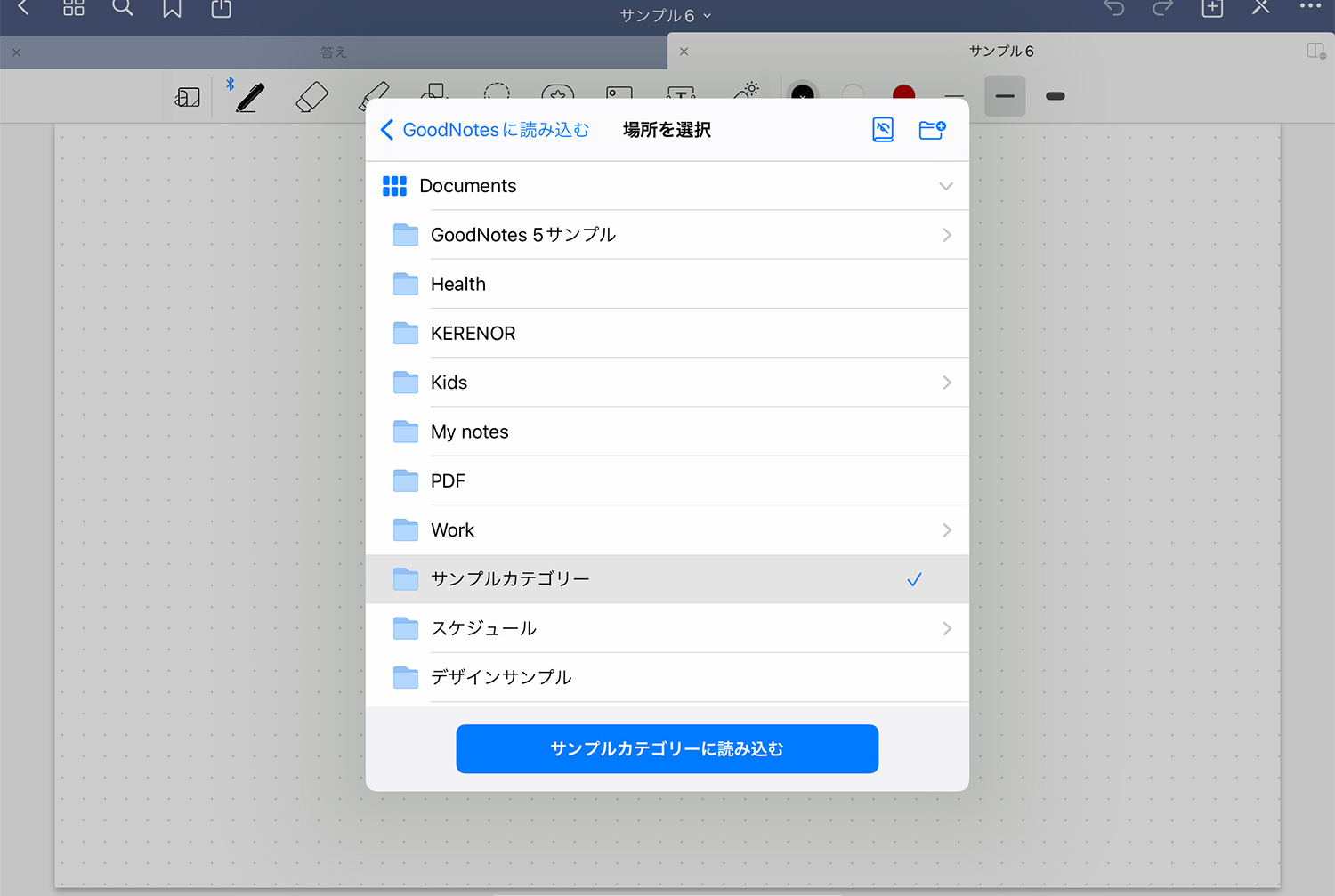
Task: Open the zoom window tool
Action: pos(187,97)
